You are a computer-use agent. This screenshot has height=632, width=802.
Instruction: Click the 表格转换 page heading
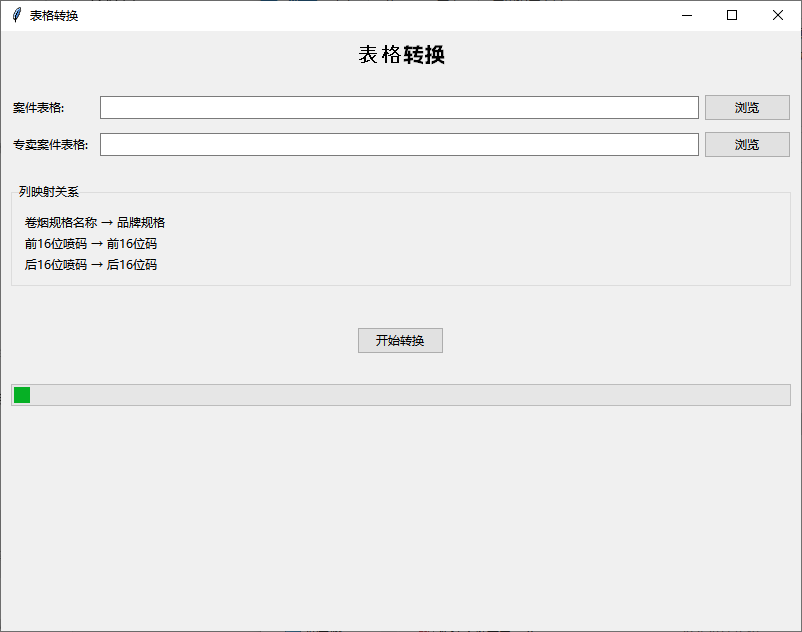401,54
